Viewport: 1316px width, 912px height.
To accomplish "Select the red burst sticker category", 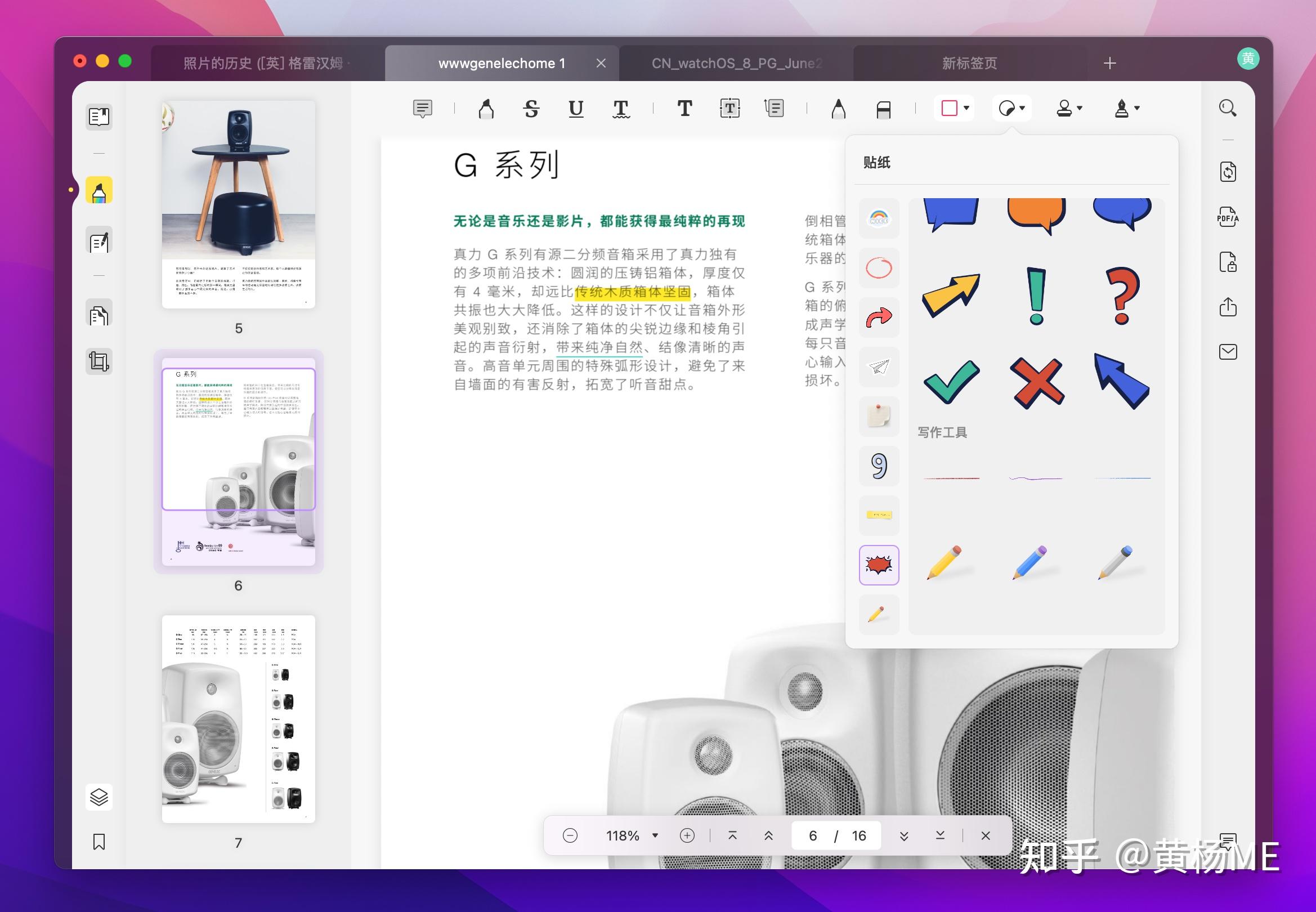I will (879, 565).
